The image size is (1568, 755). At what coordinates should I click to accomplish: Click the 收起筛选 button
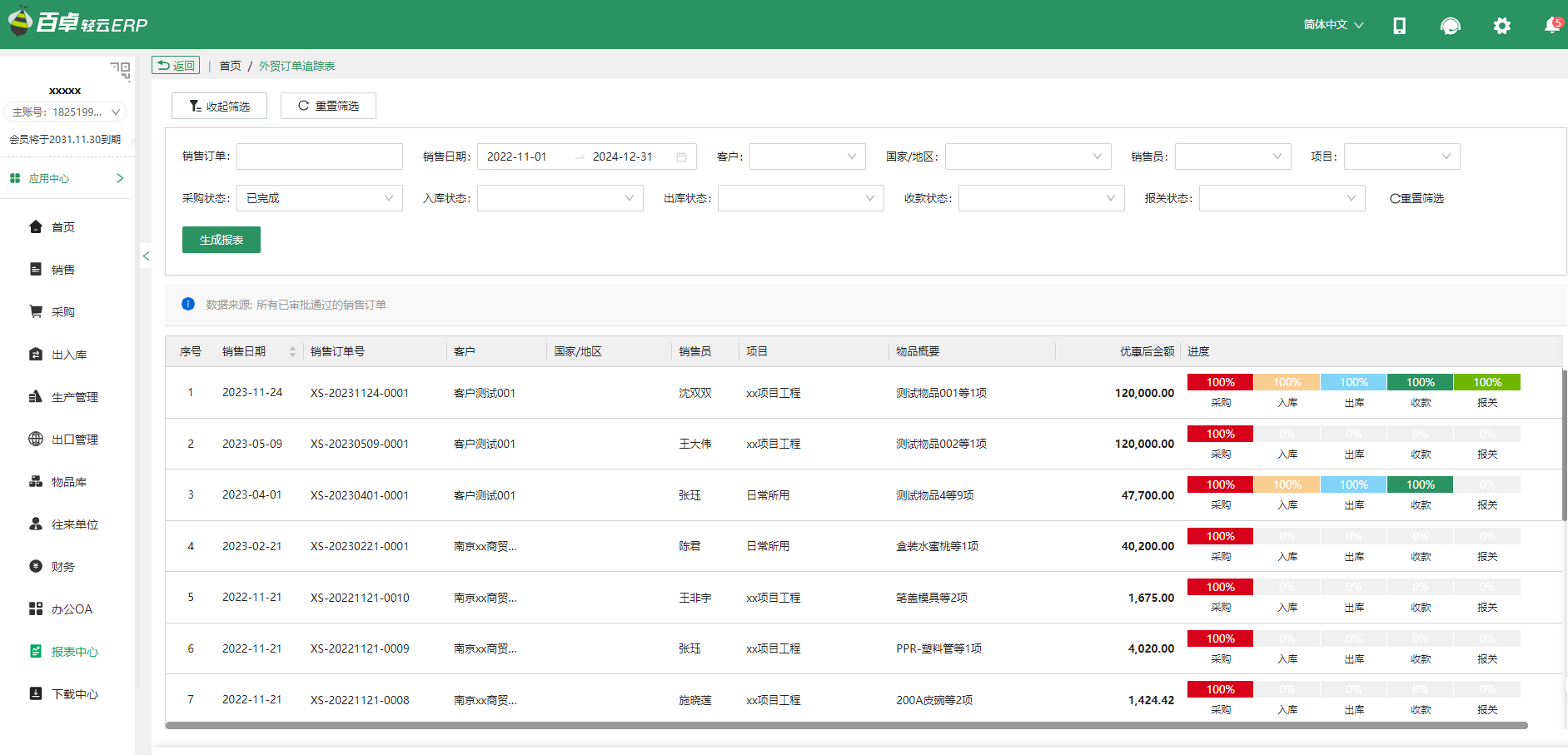click(x=219, y=106)
